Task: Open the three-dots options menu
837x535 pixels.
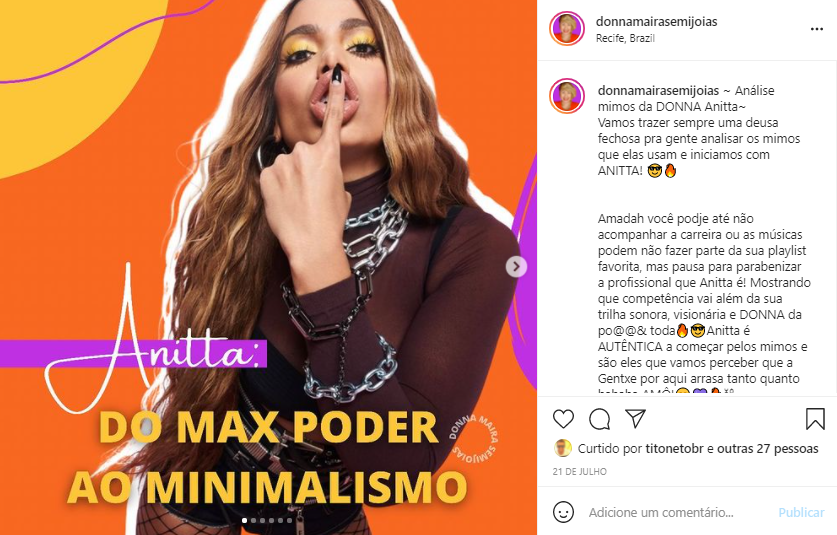Action: (x=817, y=29)
